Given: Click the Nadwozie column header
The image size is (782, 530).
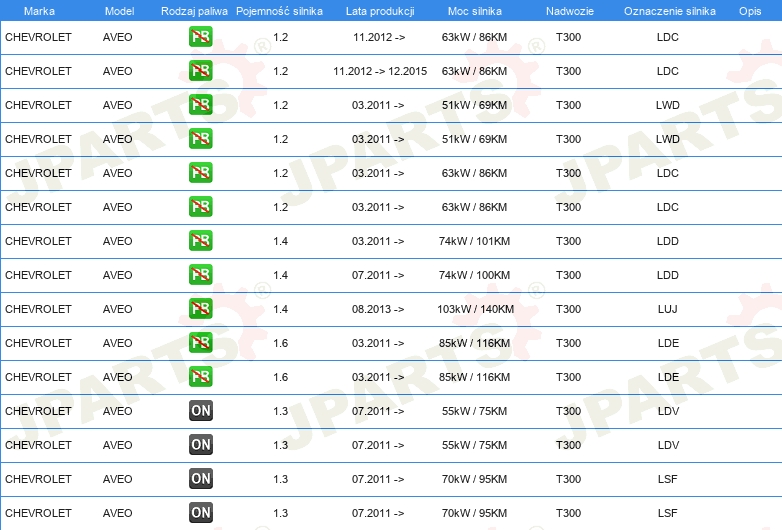Looking at the screenshot, I should click(568, 10).
